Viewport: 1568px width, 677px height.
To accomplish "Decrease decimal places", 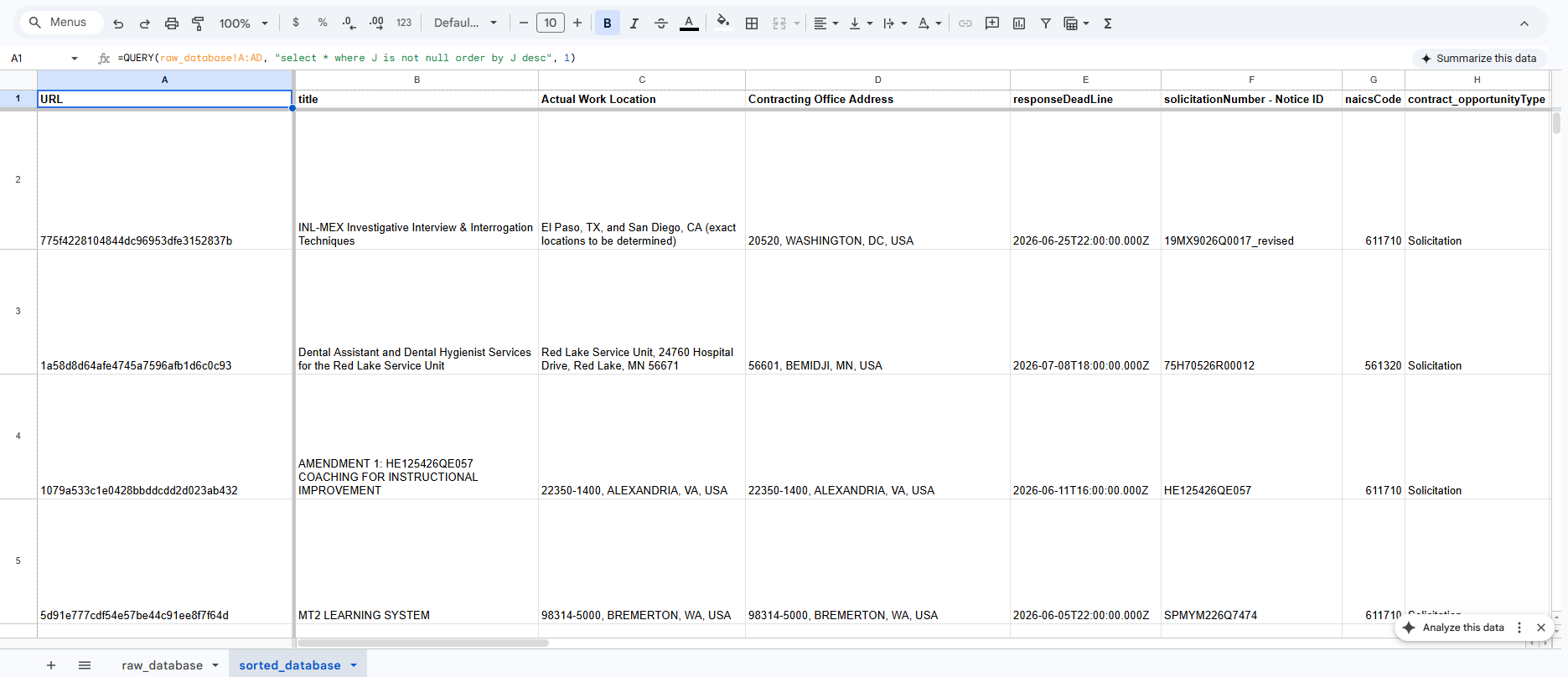I will (349, 23).
